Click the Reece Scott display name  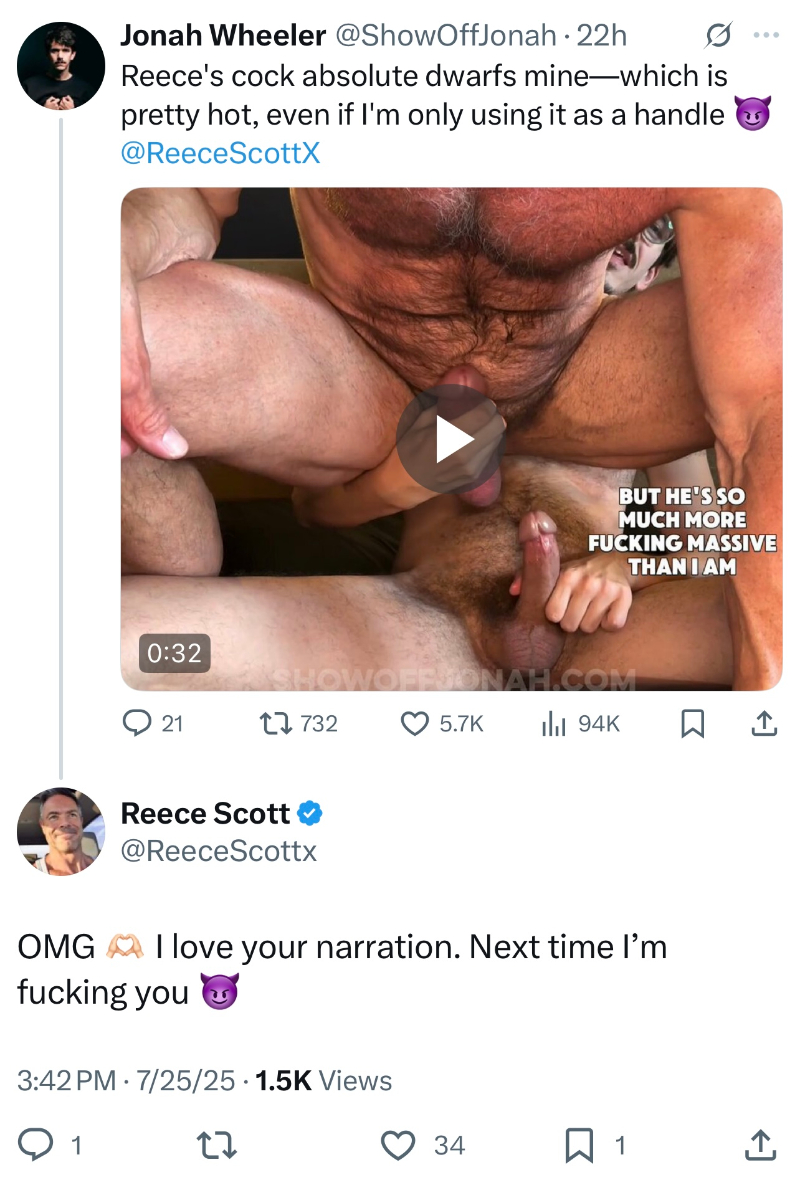[205, 814]
